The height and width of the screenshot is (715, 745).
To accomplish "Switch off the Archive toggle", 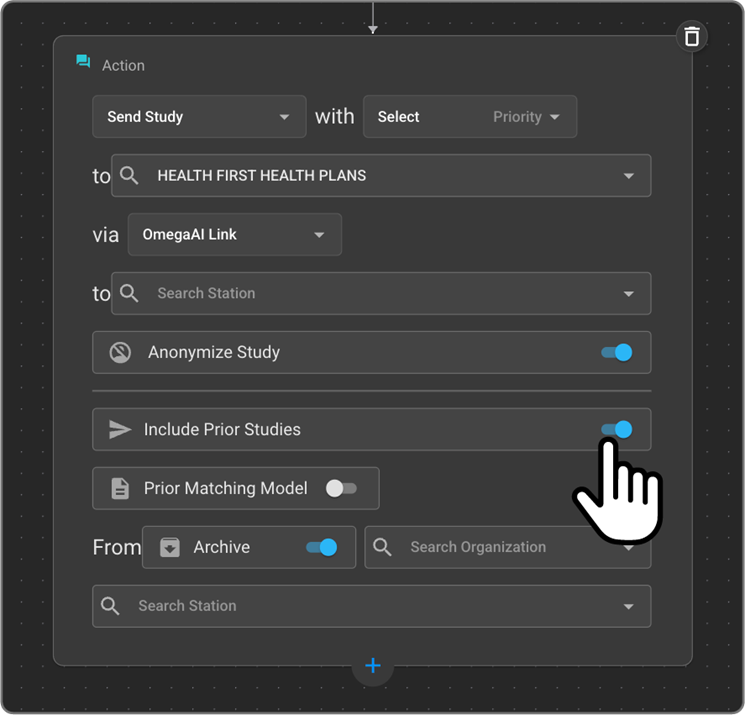I will coord(321,548).
